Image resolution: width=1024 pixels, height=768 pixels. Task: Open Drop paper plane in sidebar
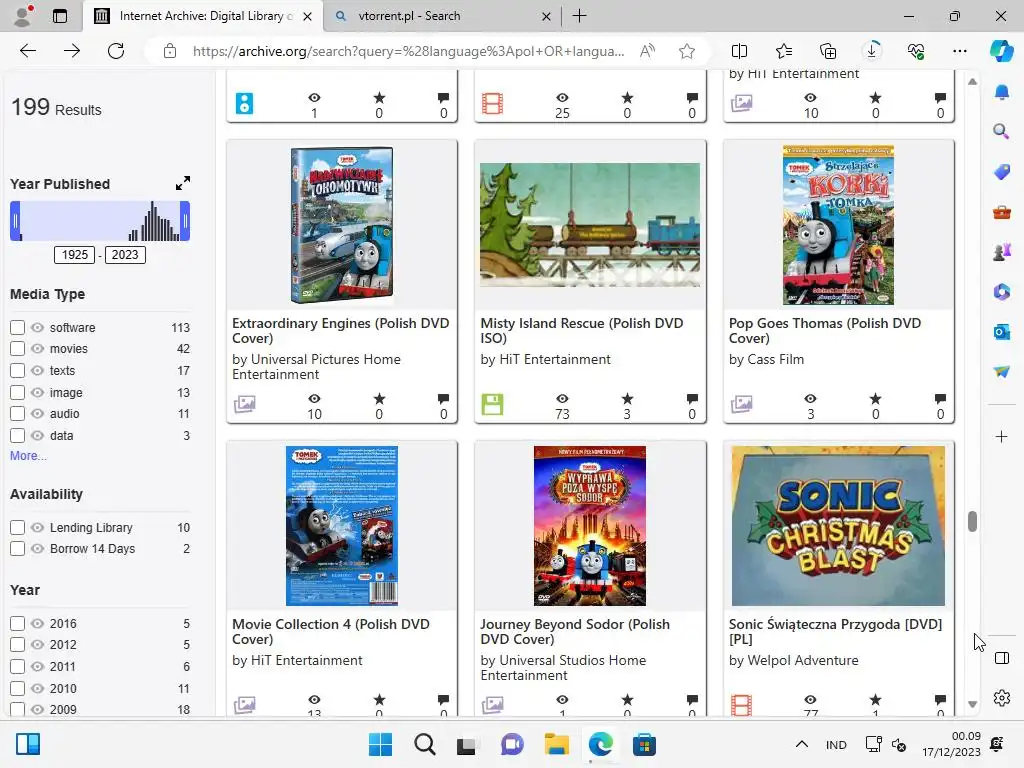1001,372
